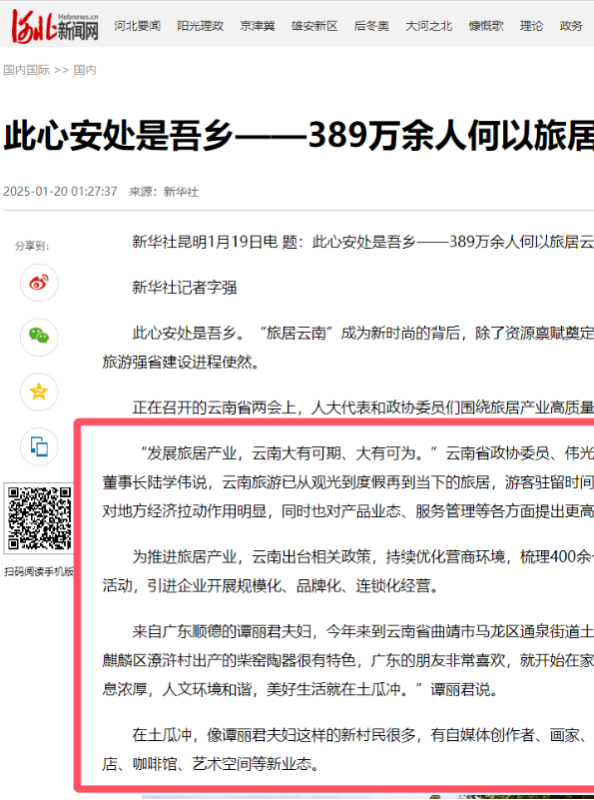The image size is (594, 800).
Task: Open 政务 nav item
Action: (x=571, y=26)
